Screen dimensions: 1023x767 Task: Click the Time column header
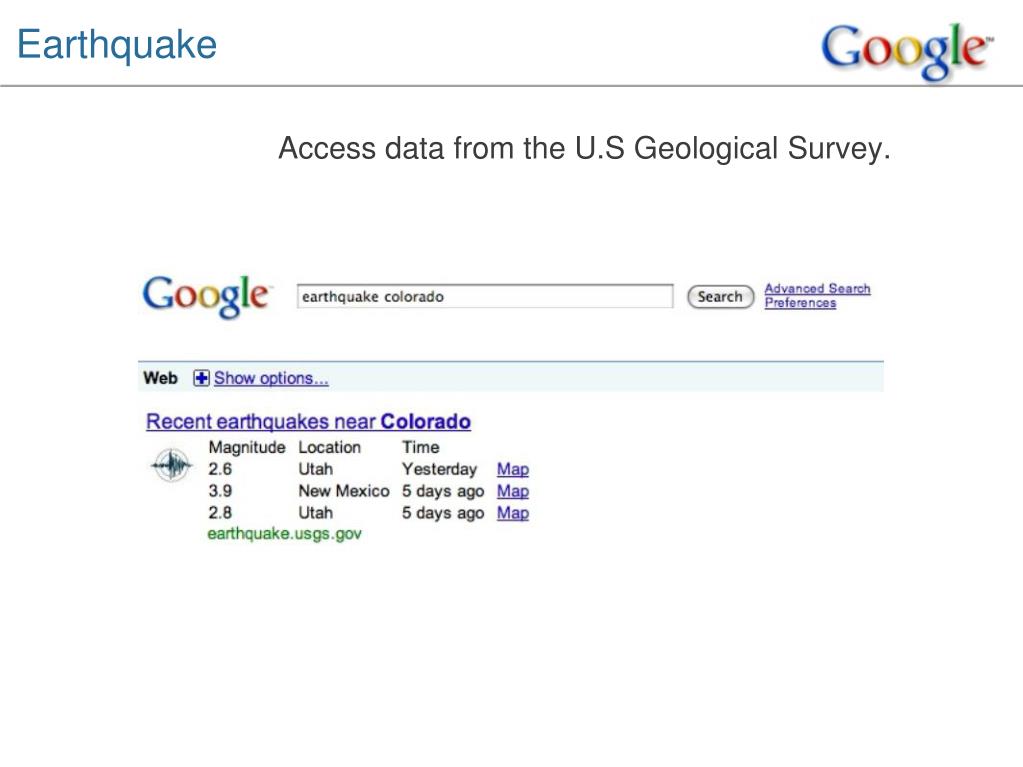(421, 447)
